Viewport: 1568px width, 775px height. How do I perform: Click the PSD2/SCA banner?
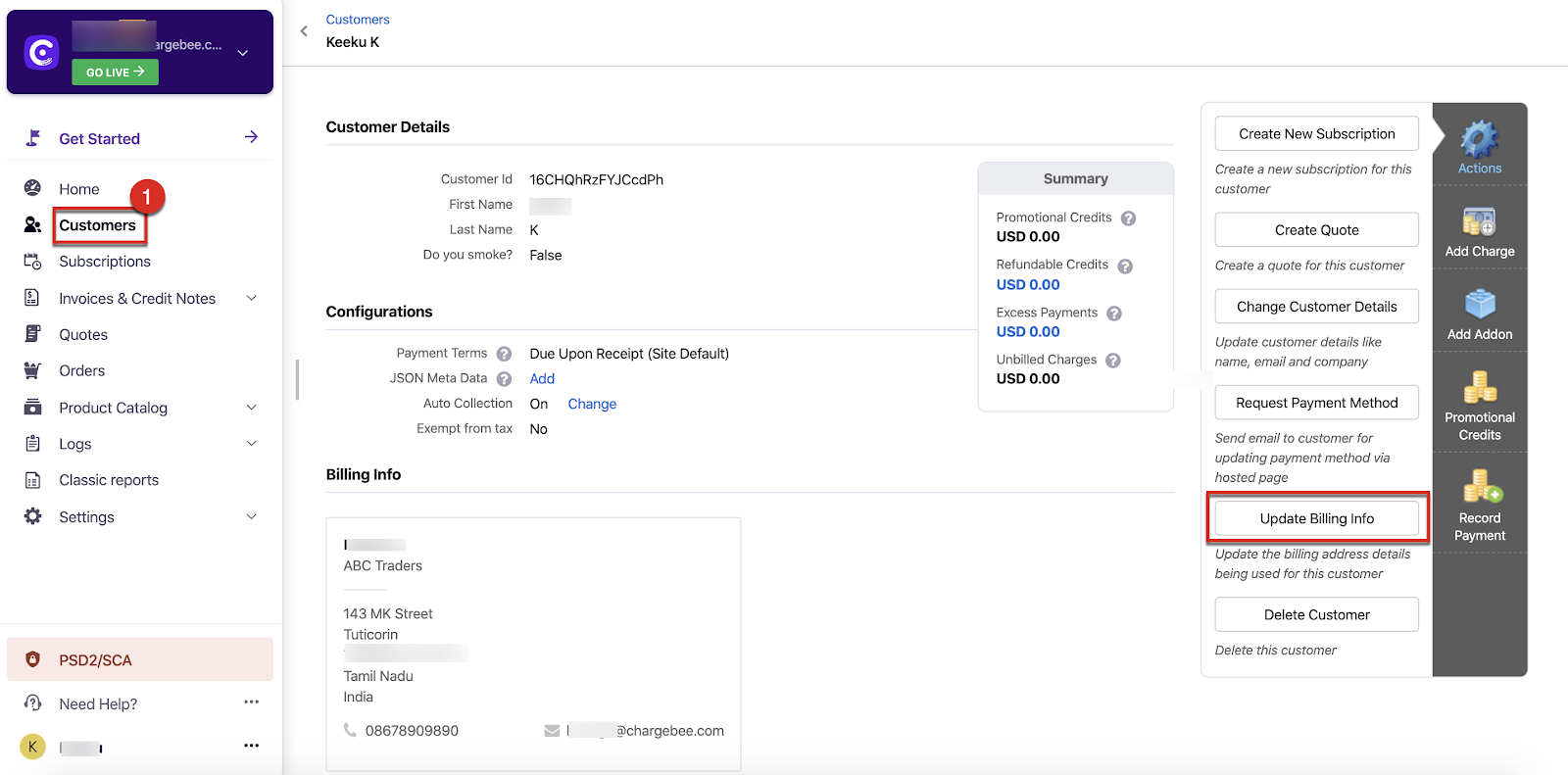pyautogui.click(x=140, y=659)
